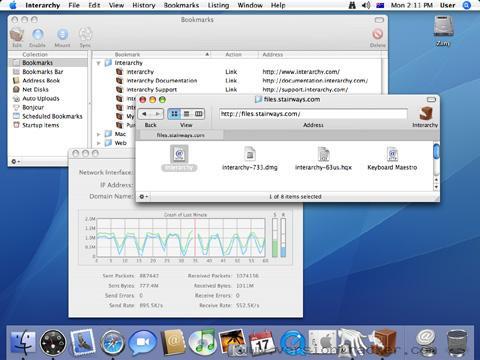The height and width of the screenshot is (360, 480).
Task: Open Finder from the Dock
Action: pos(23,342)
